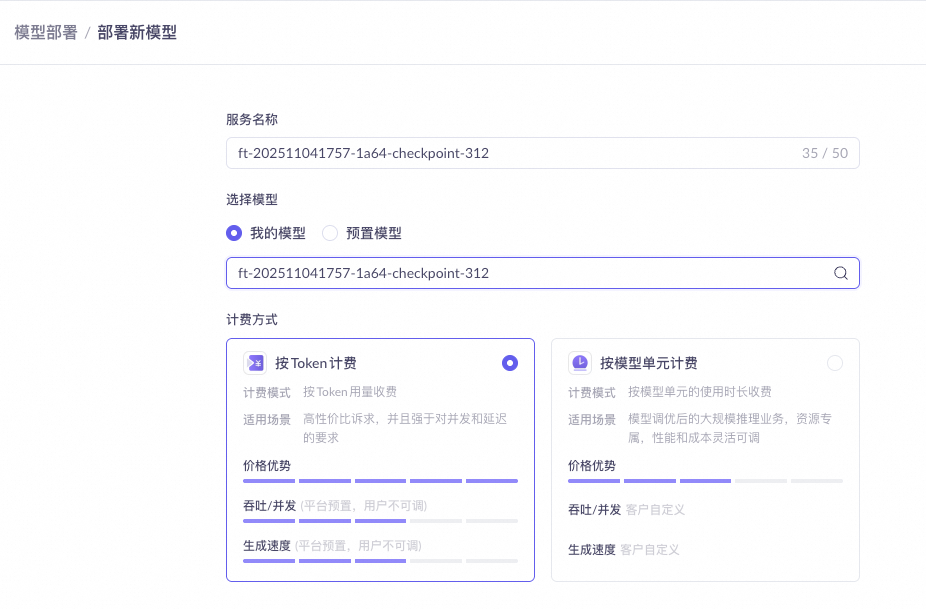This screenshot has height=609, width=926.
Task: Click 客户自定义 next to 吞吐/并发
Action: [656, 510]
